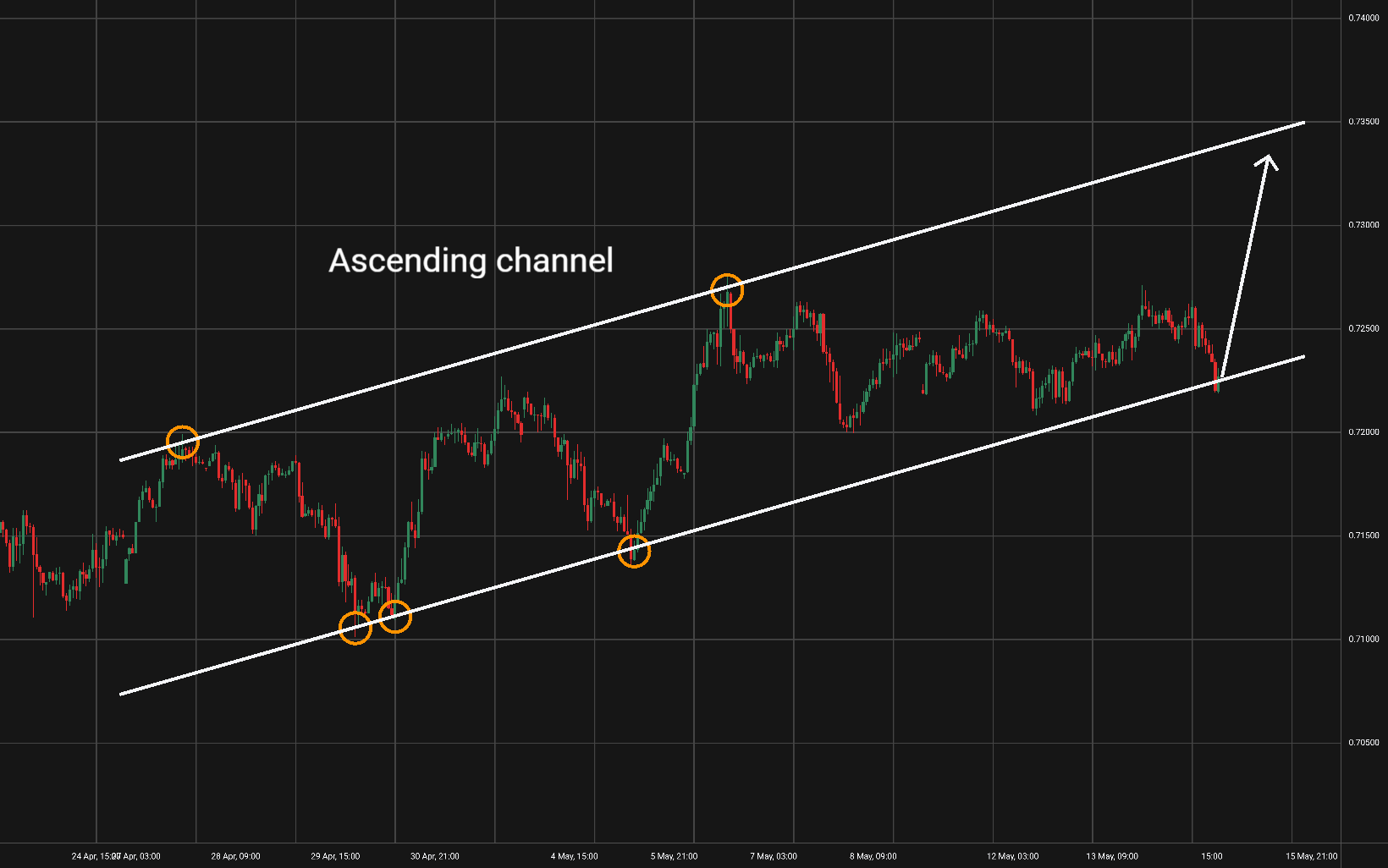Click the lowest orange circle near 0.71000
Screen dimensions: 1388x868
click(355, 627)
